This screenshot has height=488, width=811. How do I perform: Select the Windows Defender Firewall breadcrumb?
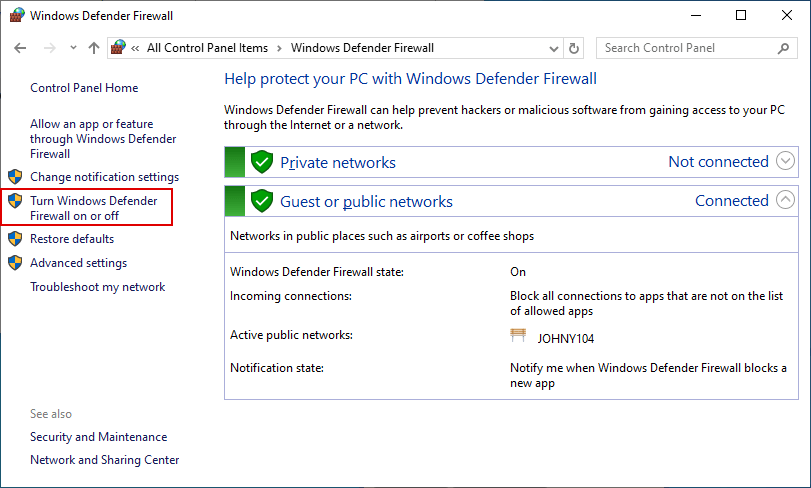click(x=362, y=48)
